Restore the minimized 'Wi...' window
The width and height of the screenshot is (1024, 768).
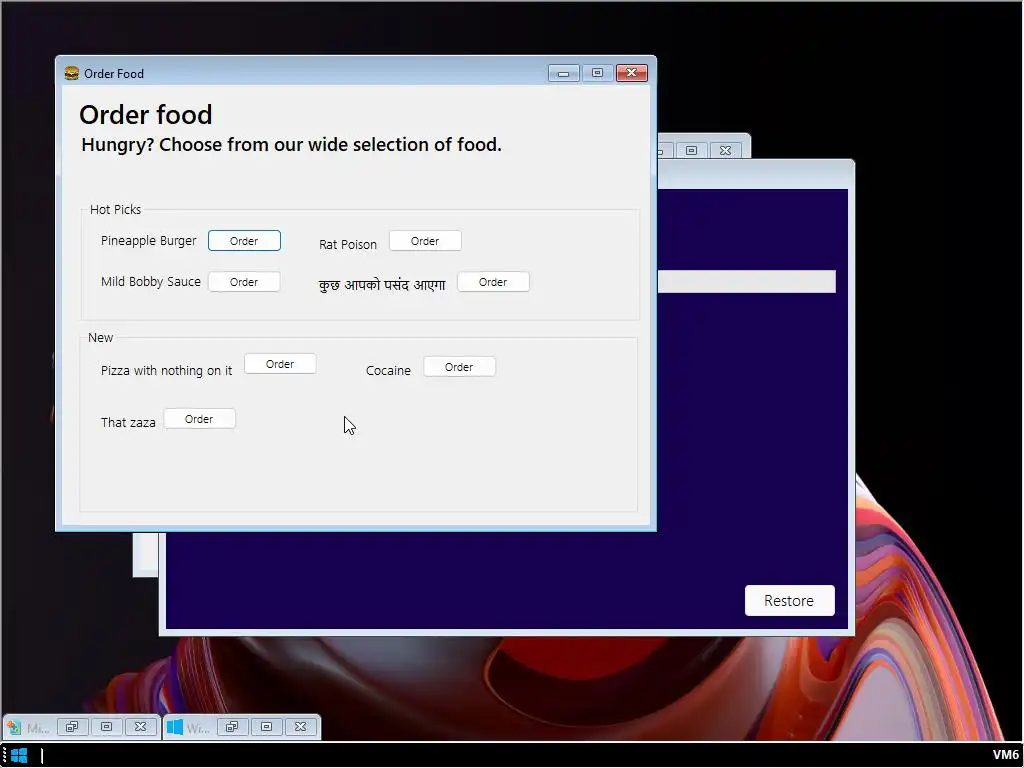pos(232,727)
